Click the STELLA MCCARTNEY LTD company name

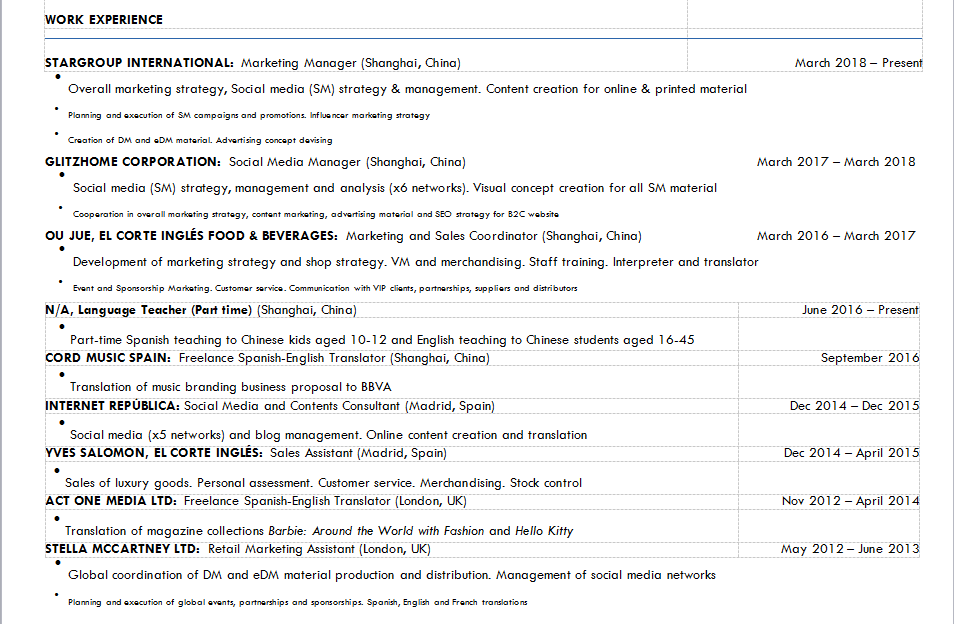[x=122, y=549]
